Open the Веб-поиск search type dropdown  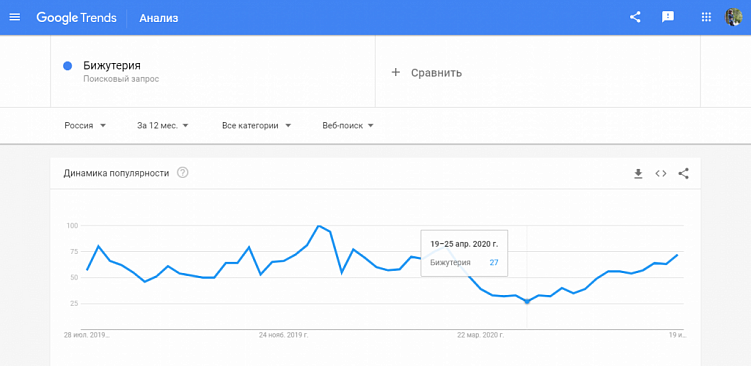pyautogui.click(x=348, y=126)
